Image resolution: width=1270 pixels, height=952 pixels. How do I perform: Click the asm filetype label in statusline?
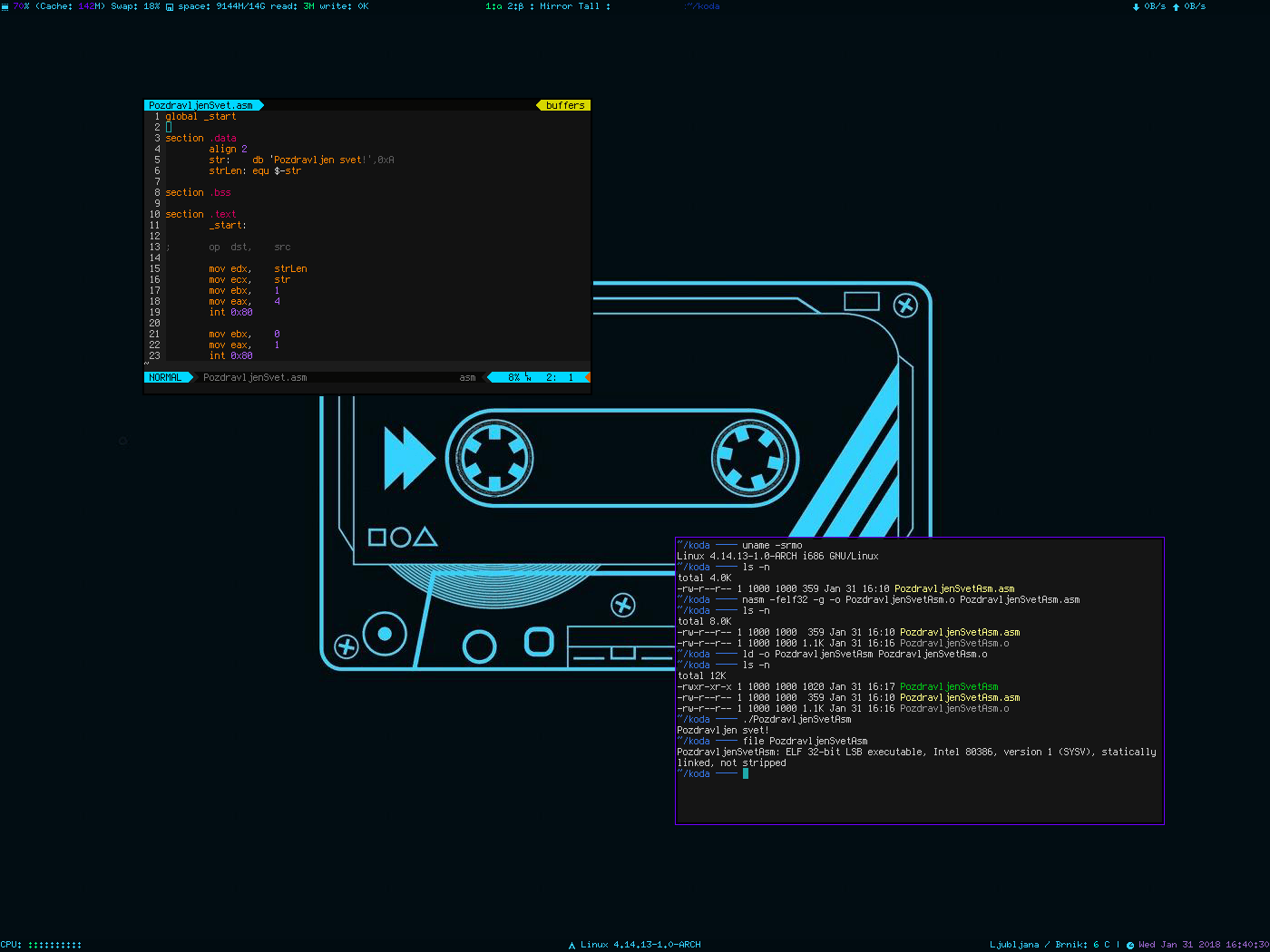(x=467, y=377)
